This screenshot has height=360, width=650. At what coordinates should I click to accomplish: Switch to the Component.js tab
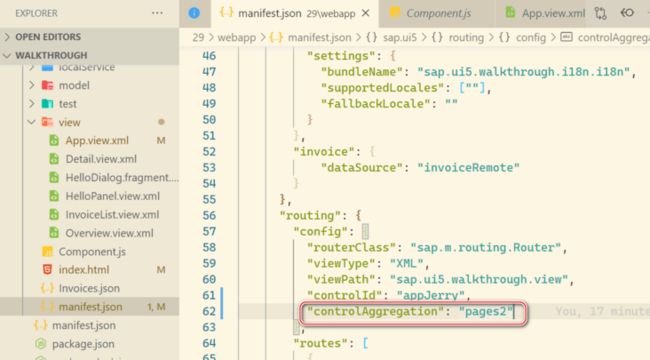pos(437,13)
